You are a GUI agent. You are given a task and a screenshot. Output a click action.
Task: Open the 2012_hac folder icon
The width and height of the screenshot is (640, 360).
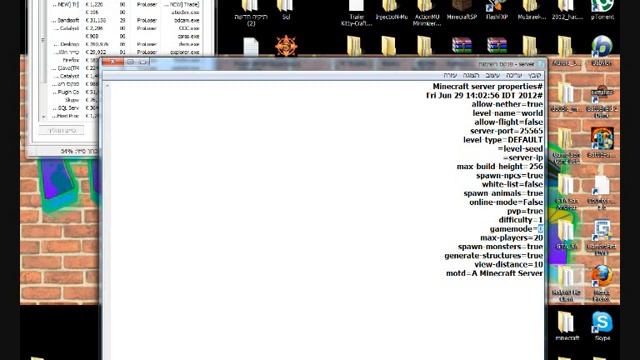pos(567,10)
